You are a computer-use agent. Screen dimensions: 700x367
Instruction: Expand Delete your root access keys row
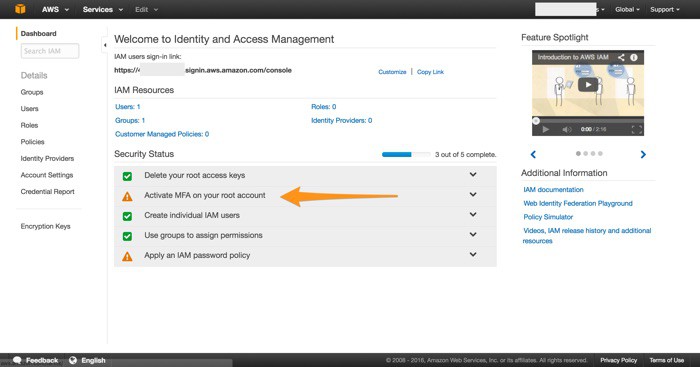pos(473,175)
